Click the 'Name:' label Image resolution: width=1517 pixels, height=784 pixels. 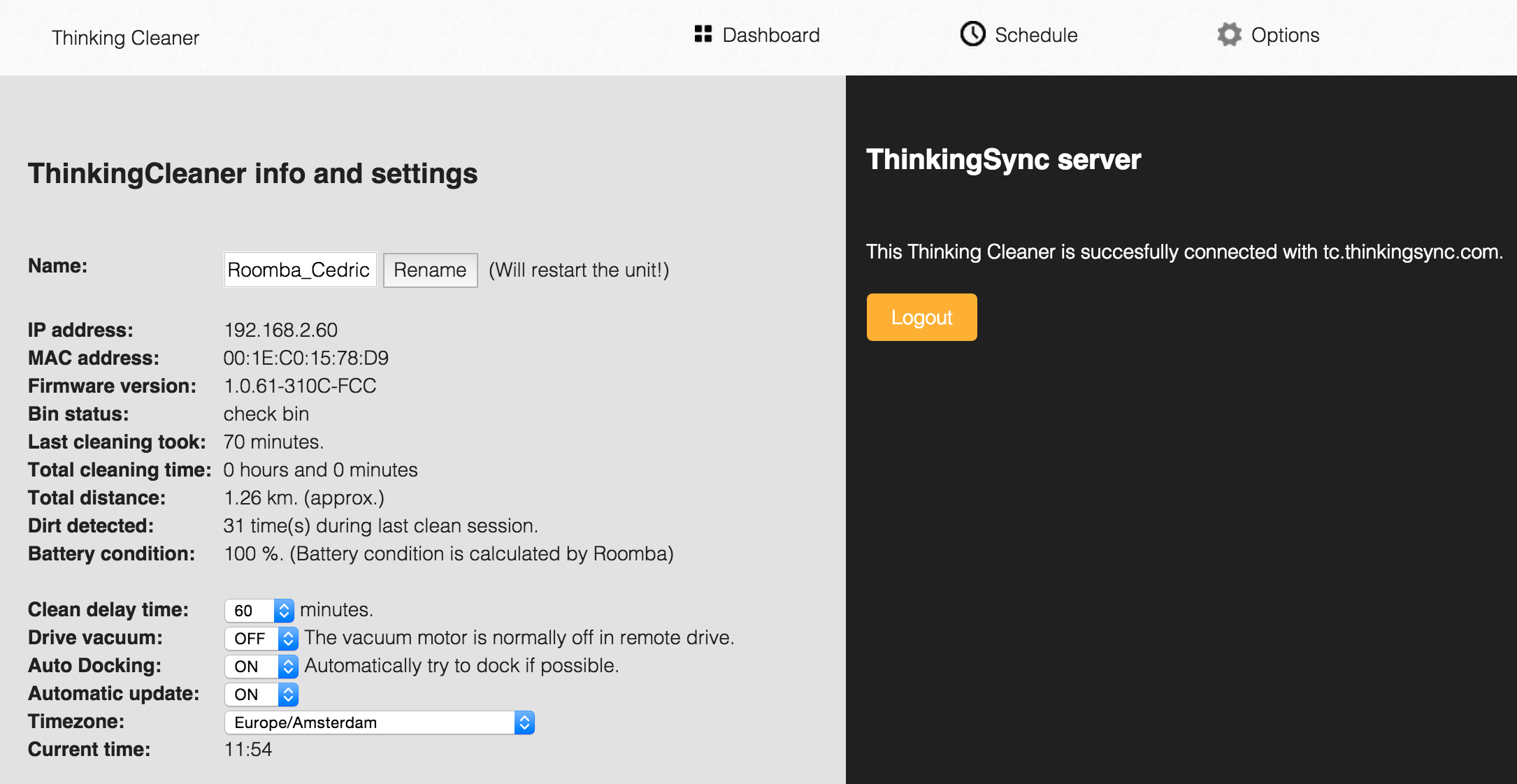tap(58, 266)
